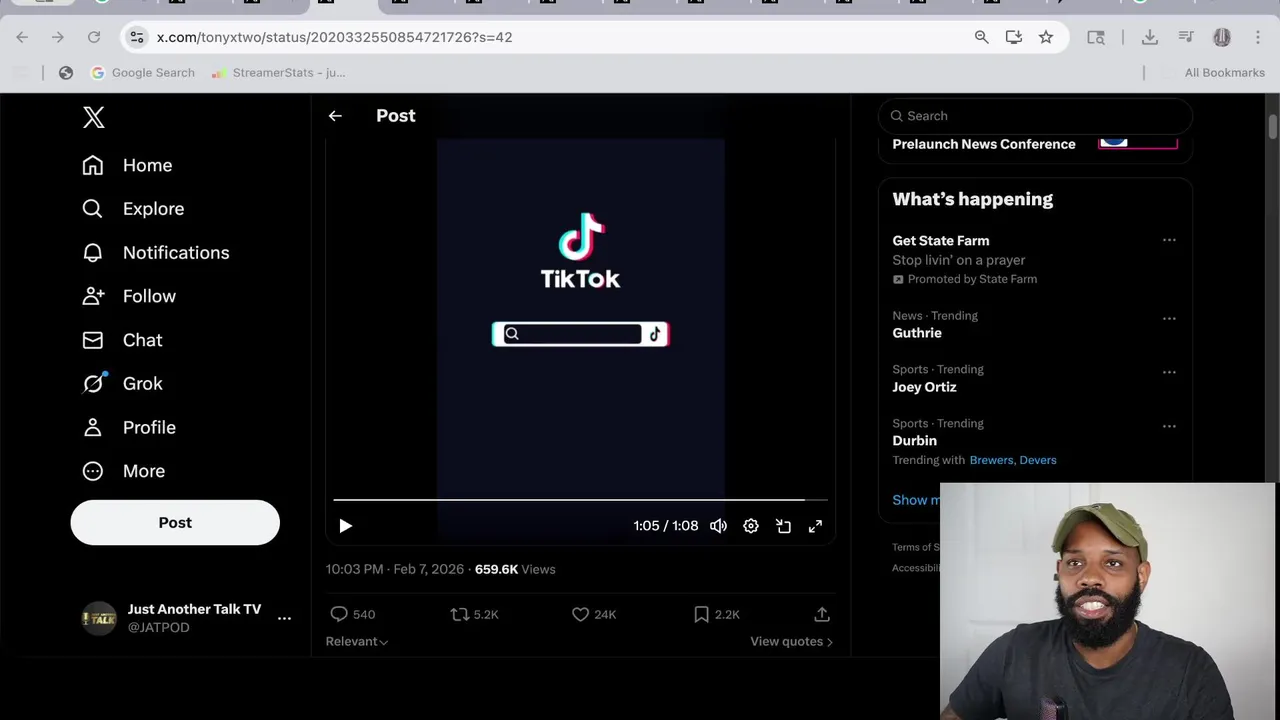Open options for Joey Ortiz trend

click(x=1169, y=372)
